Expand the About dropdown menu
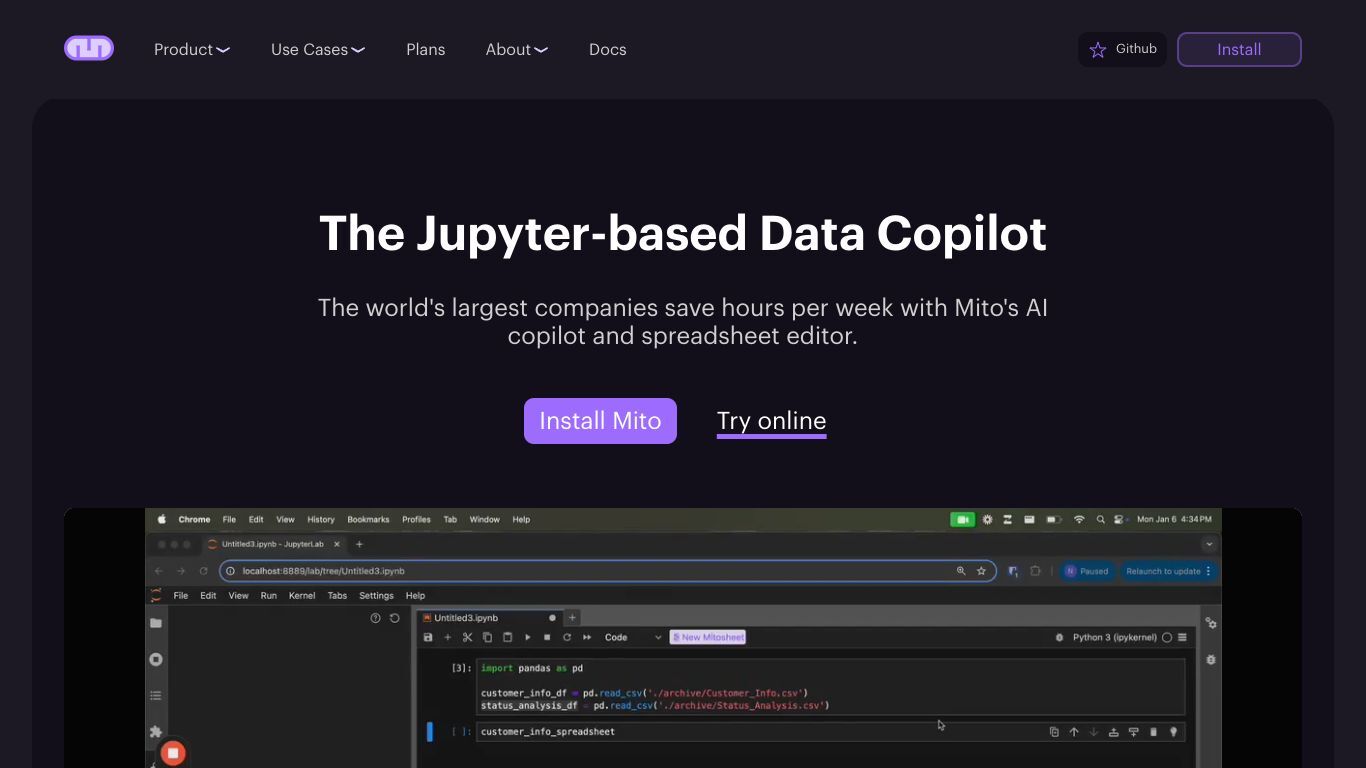Image resolution: width=1366 pixels, height=768 pixels. point(517,49)
